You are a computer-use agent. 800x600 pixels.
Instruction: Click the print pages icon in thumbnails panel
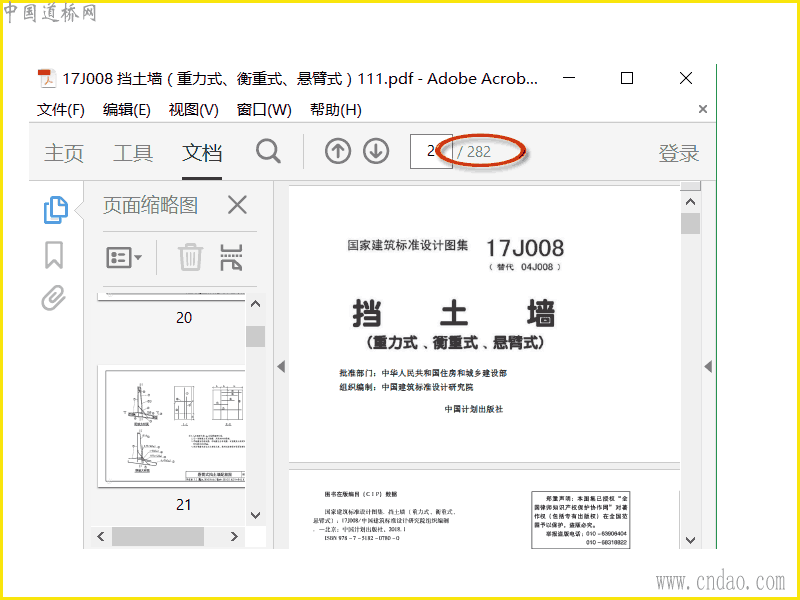[x=231, y=257]
